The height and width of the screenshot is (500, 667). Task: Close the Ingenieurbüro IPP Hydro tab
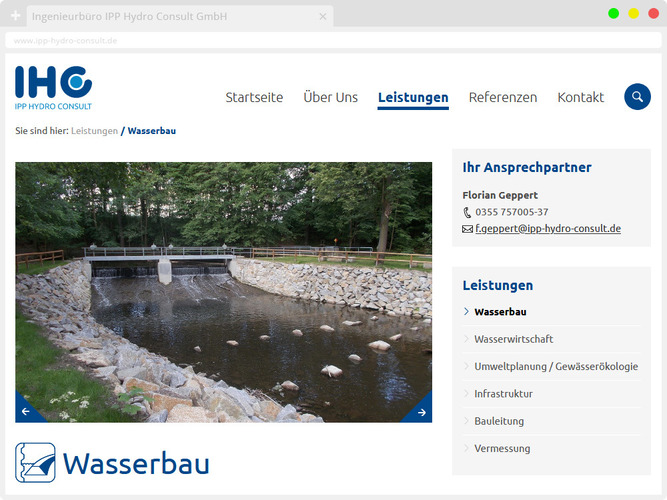pyautogui.click(x=323, y=17)
